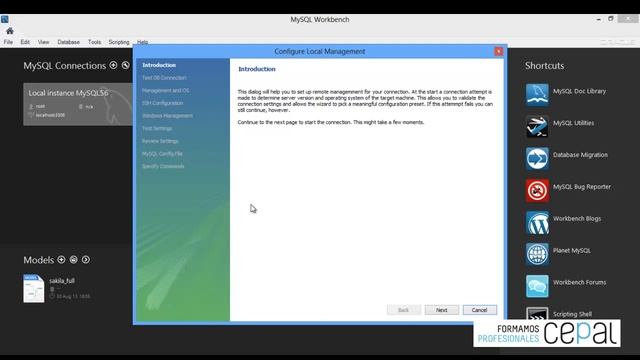This screenshot has height=360, width=640.
Task: Select the Introduction step in the wizard sidebar
Action: (159, 65)
